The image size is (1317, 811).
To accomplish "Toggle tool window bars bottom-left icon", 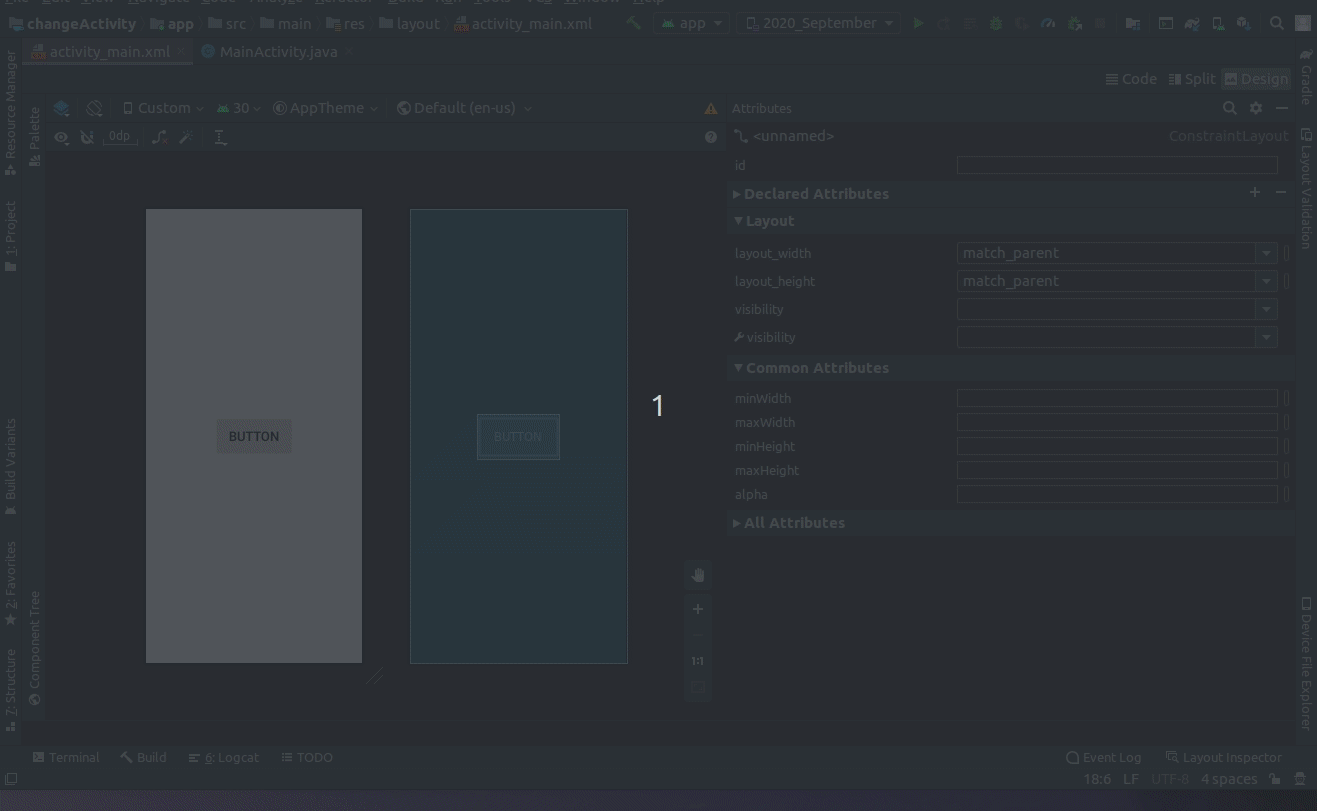I will 11,779.
